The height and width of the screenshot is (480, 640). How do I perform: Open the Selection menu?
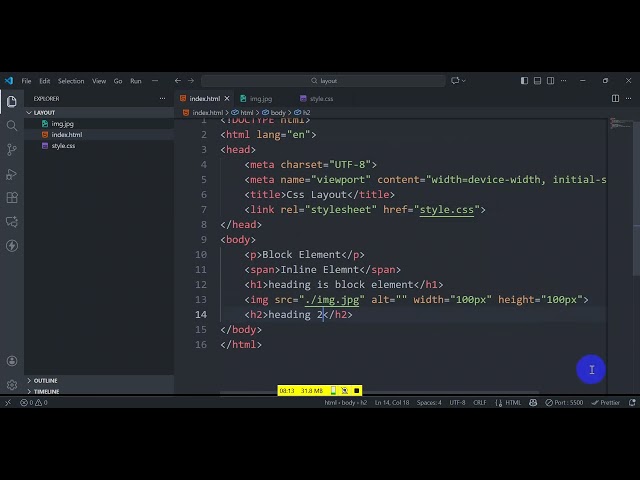pos(71,81)
